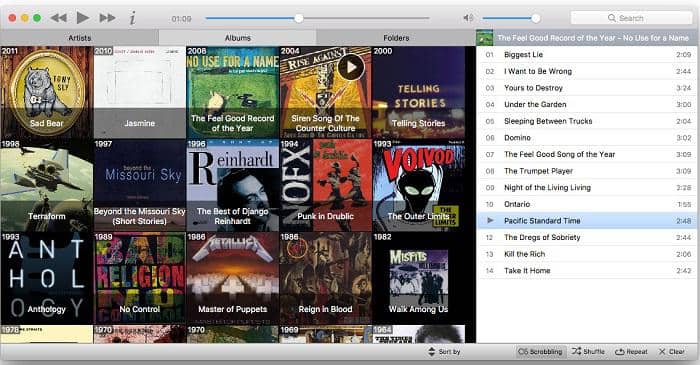Focus the Search field

coord(631,18)
